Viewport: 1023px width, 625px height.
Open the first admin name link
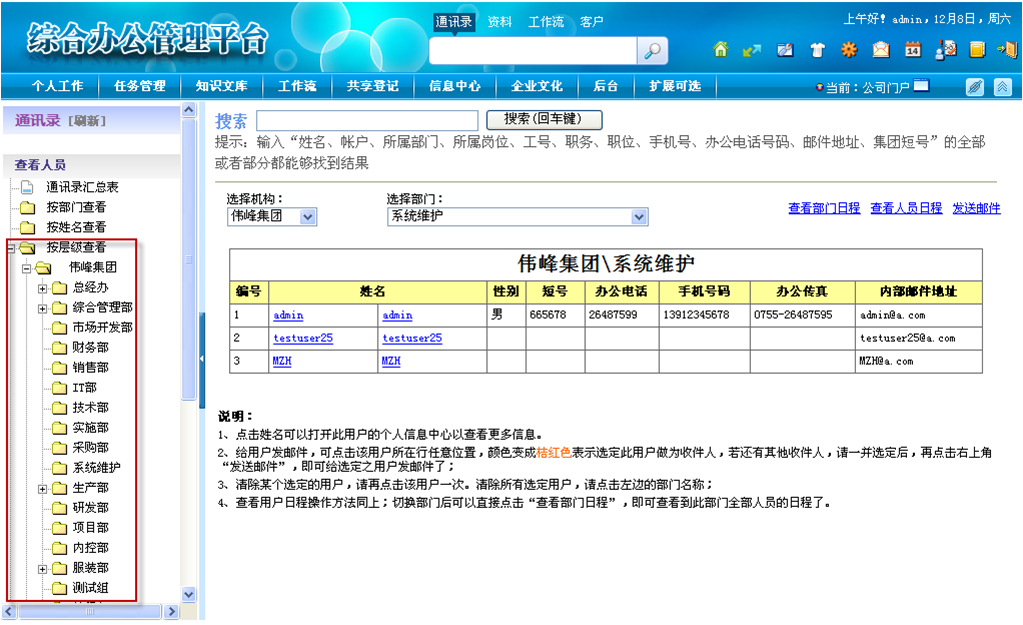tap(288, 316)
